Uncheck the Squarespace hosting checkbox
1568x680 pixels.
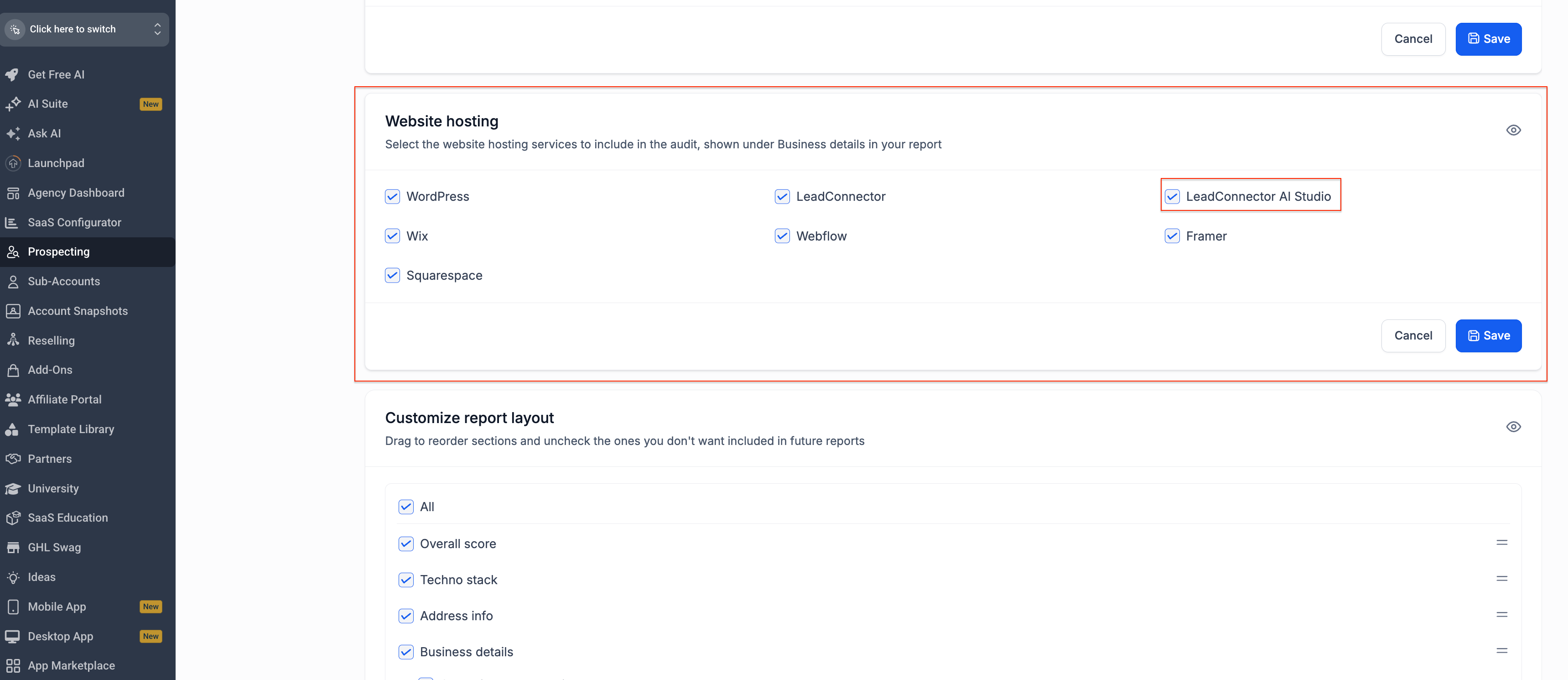[x=393, y=275]
